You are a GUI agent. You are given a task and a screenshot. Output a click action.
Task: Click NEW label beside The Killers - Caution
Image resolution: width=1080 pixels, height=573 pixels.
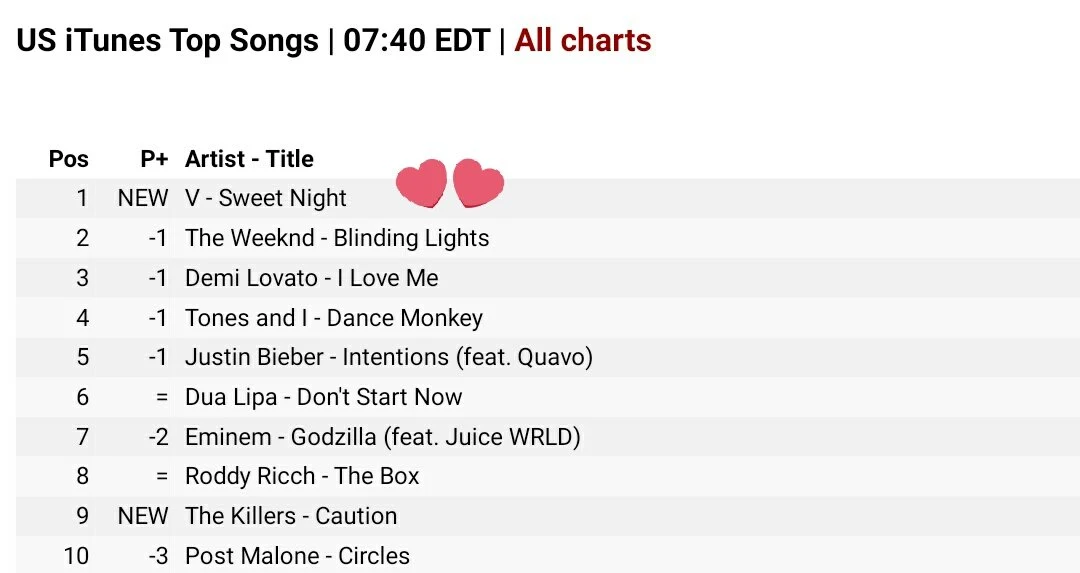(143, 516)
